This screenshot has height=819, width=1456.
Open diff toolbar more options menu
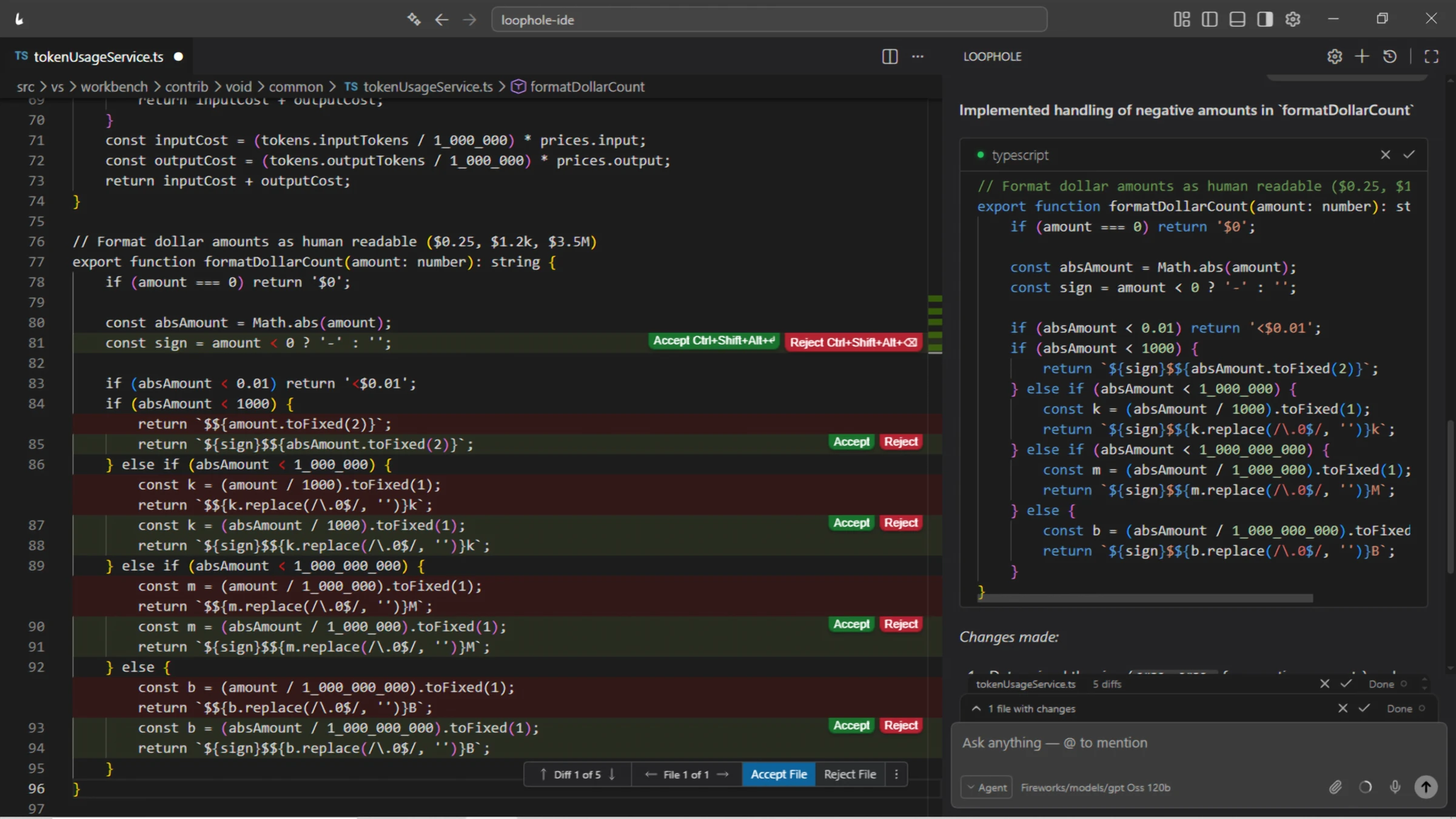[896, 775]
